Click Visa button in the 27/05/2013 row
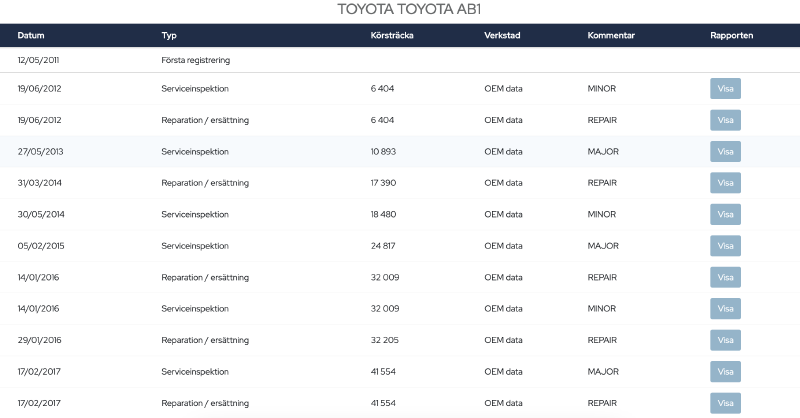The image size is (800, 418). pos(725,152)
